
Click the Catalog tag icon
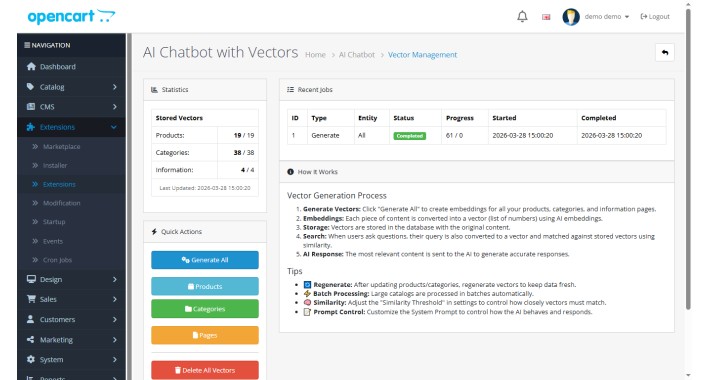[30, 87]
